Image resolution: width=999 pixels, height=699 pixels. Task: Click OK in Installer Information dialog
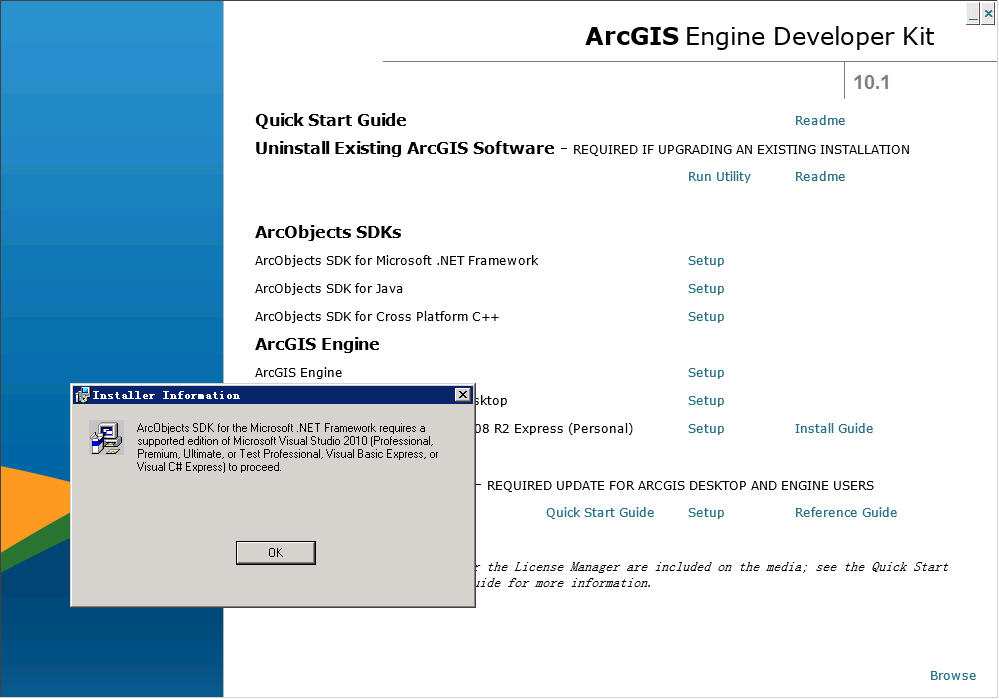pos(275,552)
